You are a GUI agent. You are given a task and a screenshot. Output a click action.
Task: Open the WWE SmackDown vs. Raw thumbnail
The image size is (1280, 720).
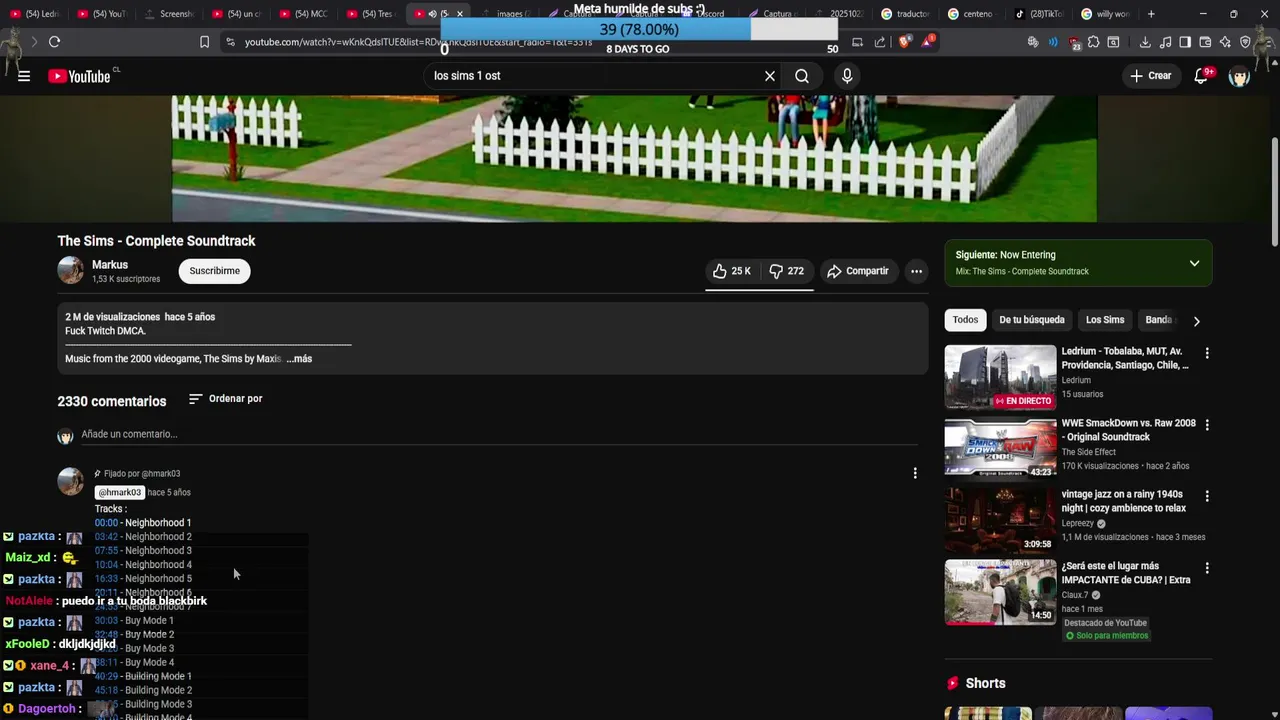tap(1000, 448)
